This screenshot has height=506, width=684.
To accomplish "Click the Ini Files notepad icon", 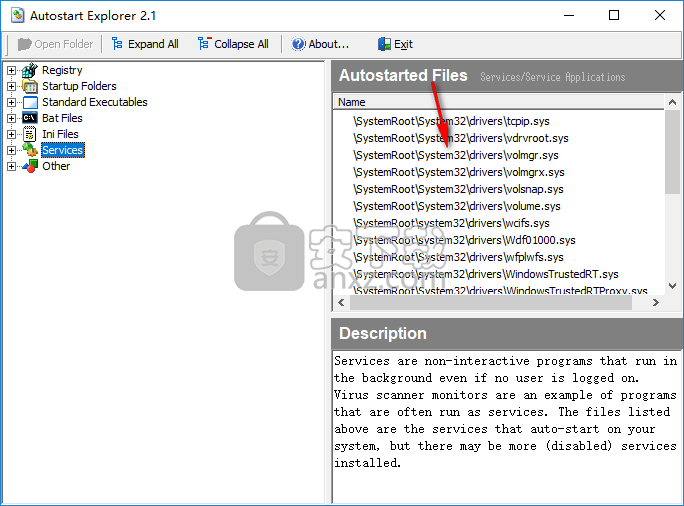I will pyautogui.click(x=30, y=134).
